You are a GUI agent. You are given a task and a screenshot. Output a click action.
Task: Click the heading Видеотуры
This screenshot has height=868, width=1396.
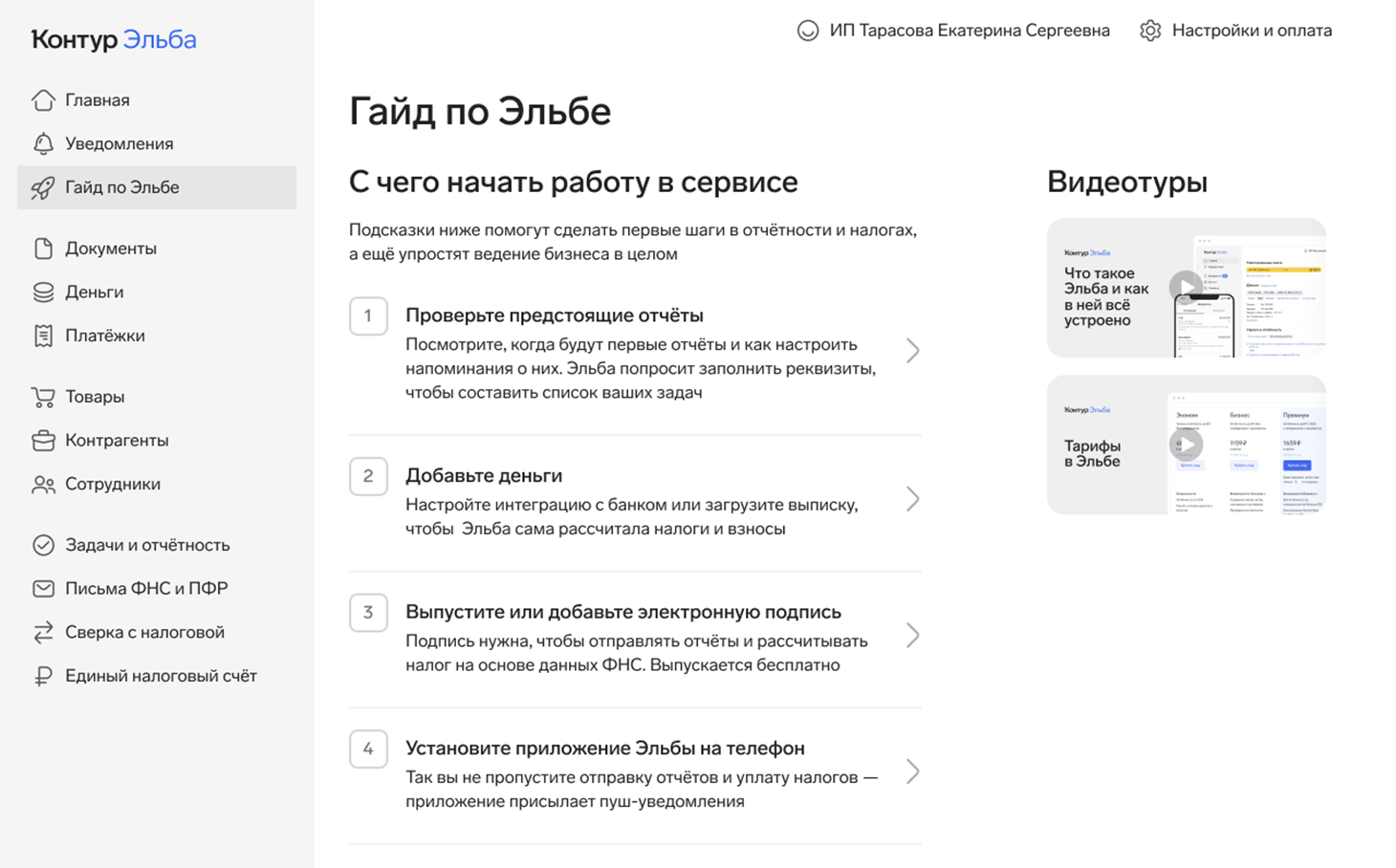[x=1127, y=182]
